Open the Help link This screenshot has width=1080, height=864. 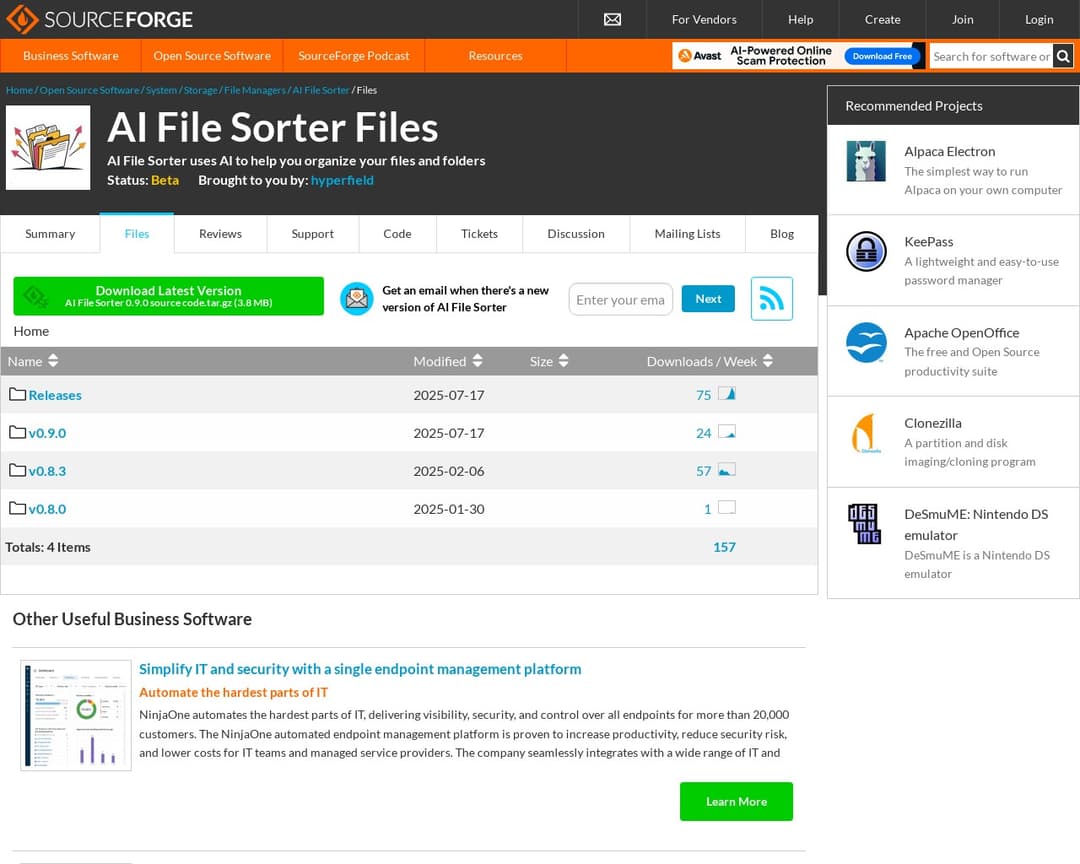(800, 19)
